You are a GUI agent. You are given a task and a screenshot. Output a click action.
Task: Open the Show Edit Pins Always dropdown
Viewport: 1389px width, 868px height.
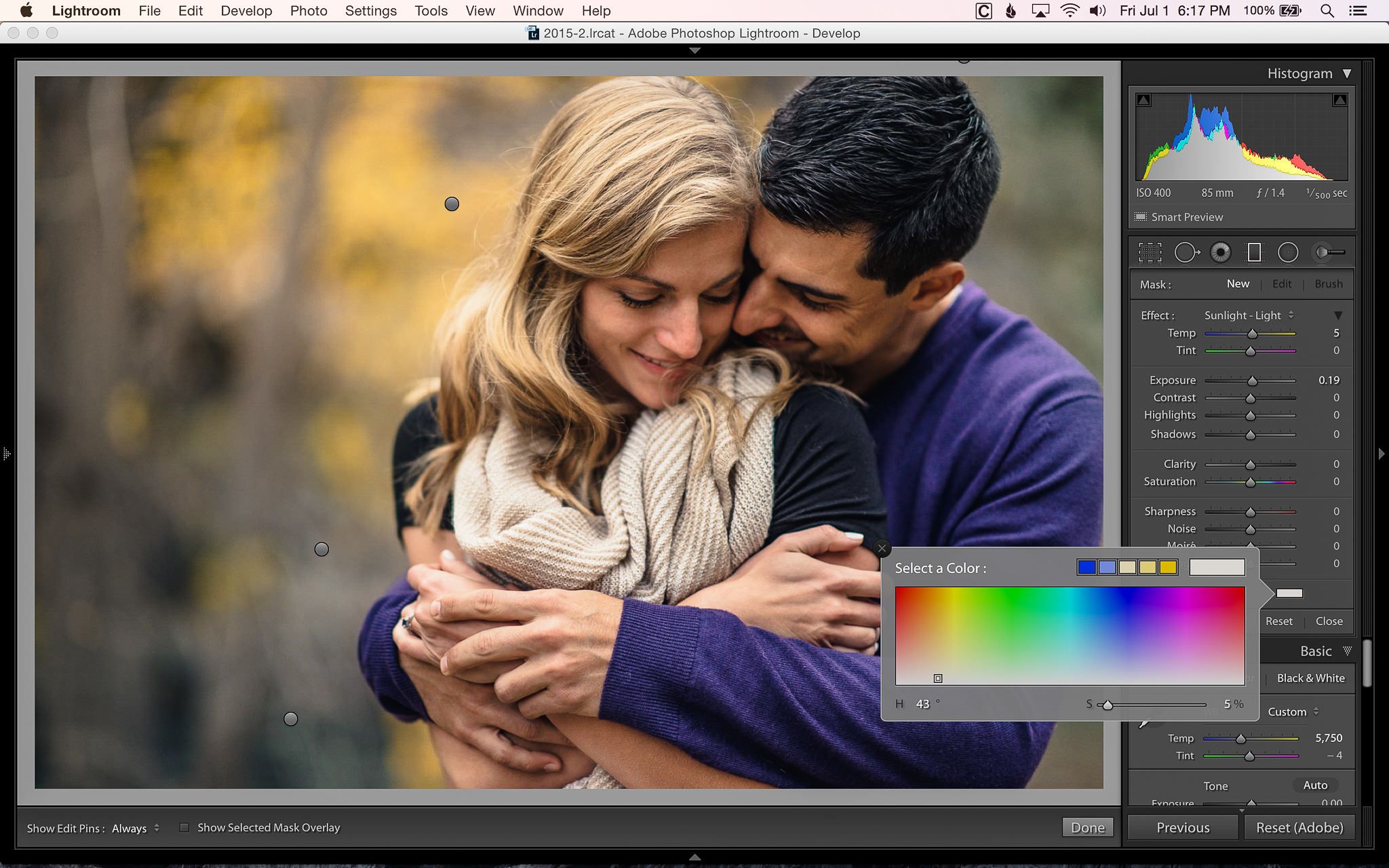pyautogui.click(x=136, y=828)
